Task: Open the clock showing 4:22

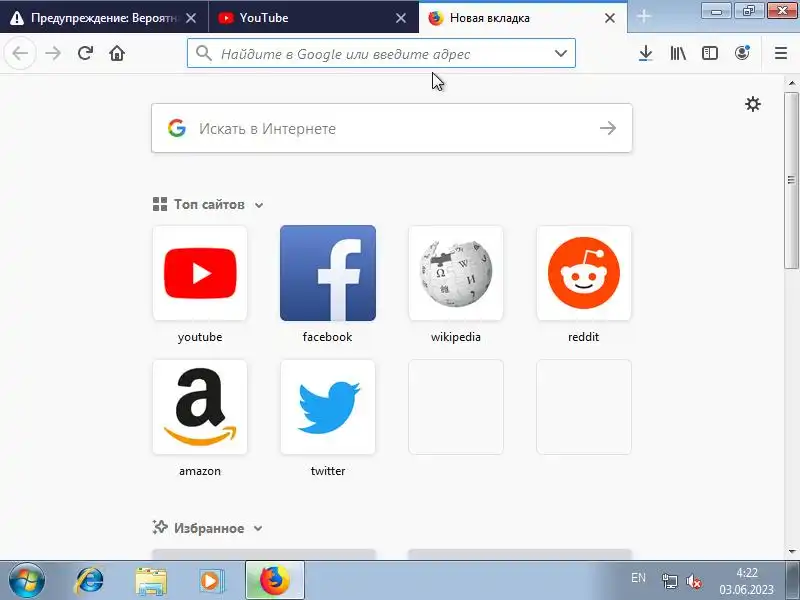Action: [746, 581]
